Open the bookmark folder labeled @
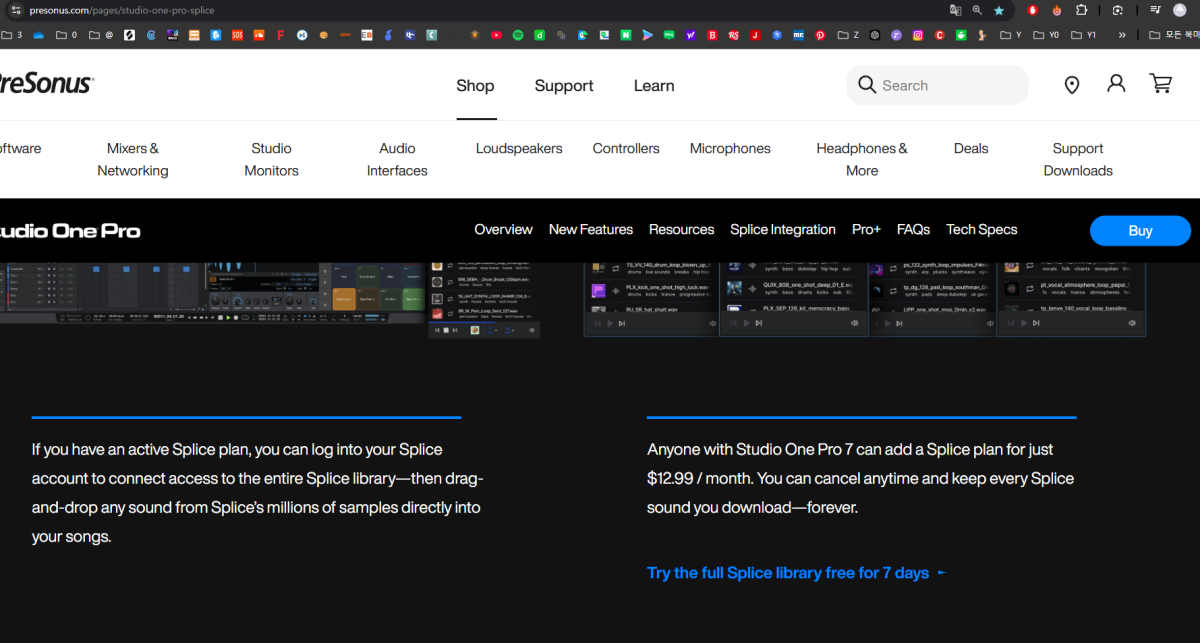This screenshot has width=1200, height=643. [x=100, y=35]
